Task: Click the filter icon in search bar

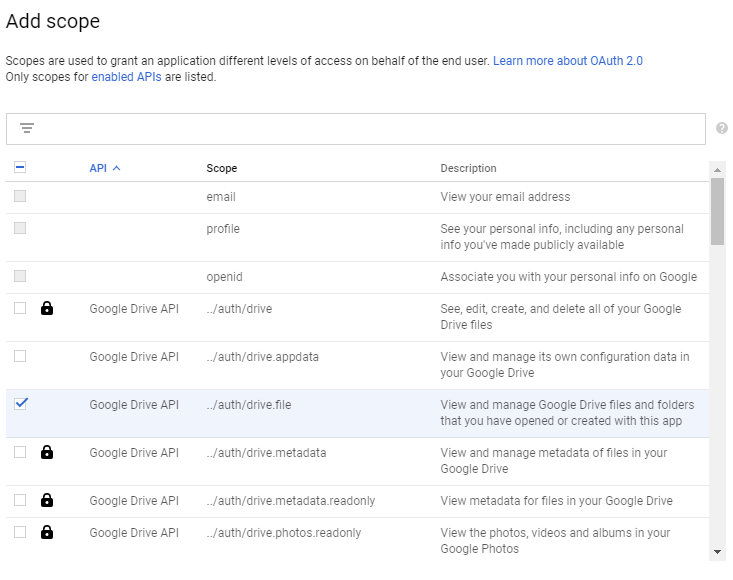Action: [27, 128]
